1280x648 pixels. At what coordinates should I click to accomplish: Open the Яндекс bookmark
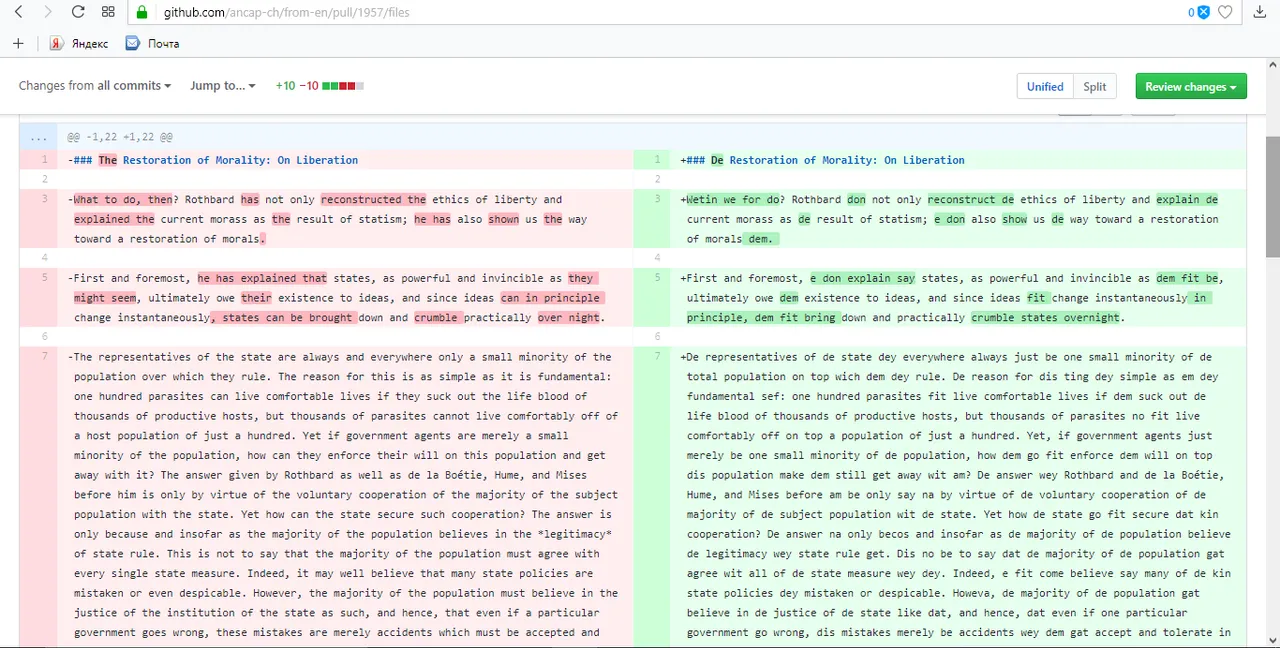(79, 43)
